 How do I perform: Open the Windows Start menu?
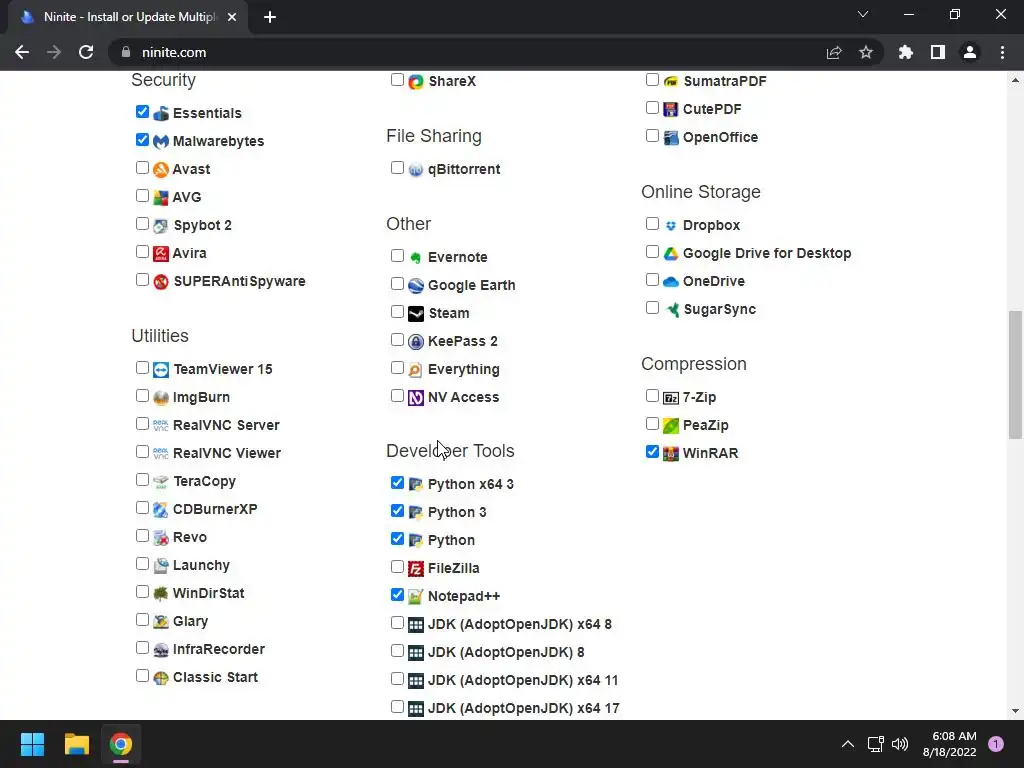click(32, 744)
